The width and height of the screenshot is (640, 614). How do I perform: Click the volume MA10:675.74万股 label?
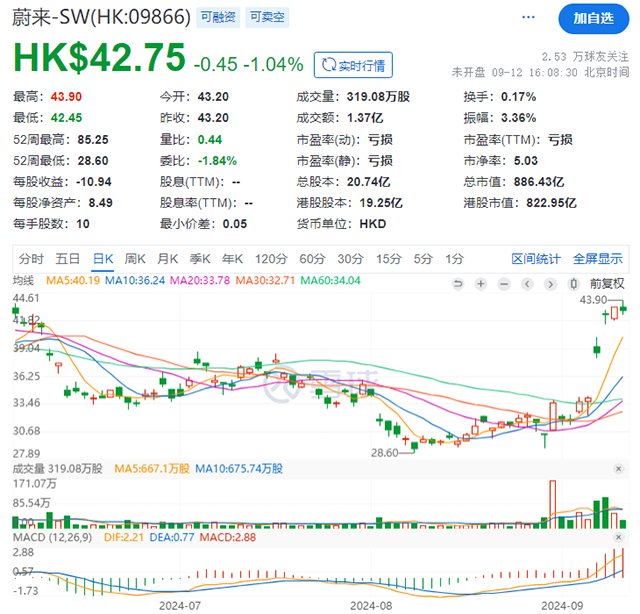point(239,469)
